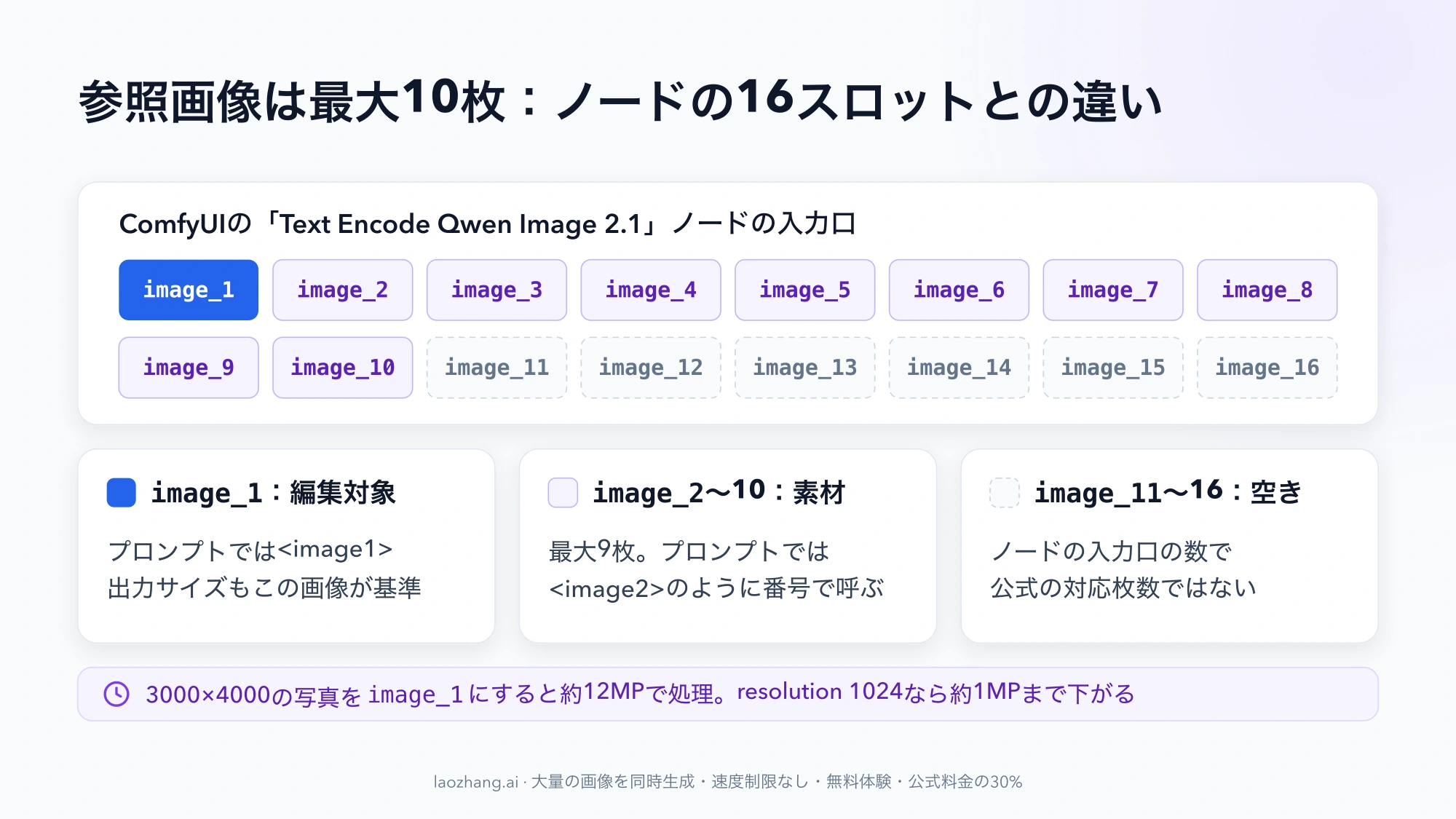Click the dashed image_16 slot
The height and width of the screenshot is (819, 1456).
[x=1267, y=368]
